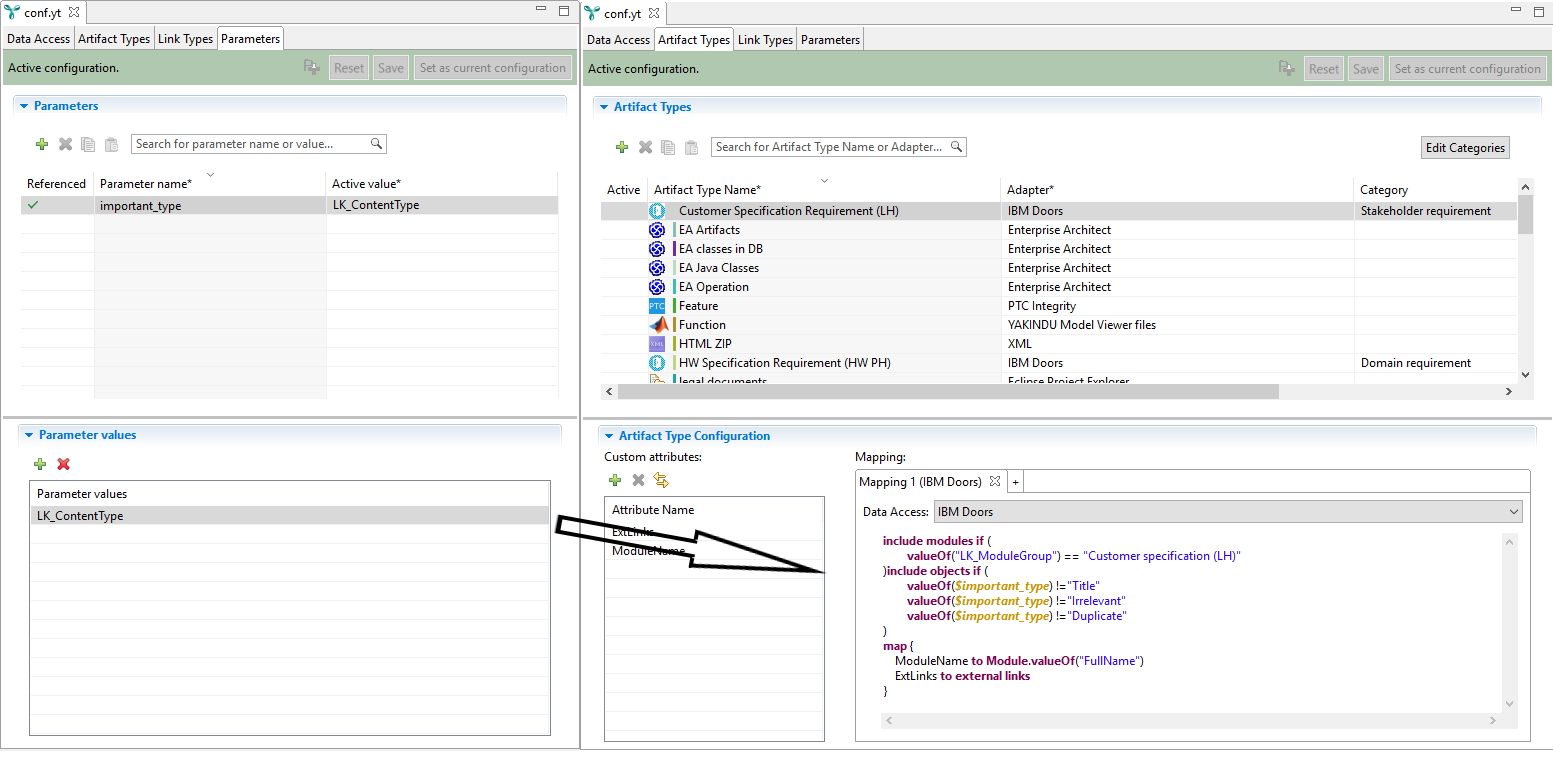Select EA Operation artifact type row
The width and height of the screenshot is (1553, 771).
click(1060, 287)
